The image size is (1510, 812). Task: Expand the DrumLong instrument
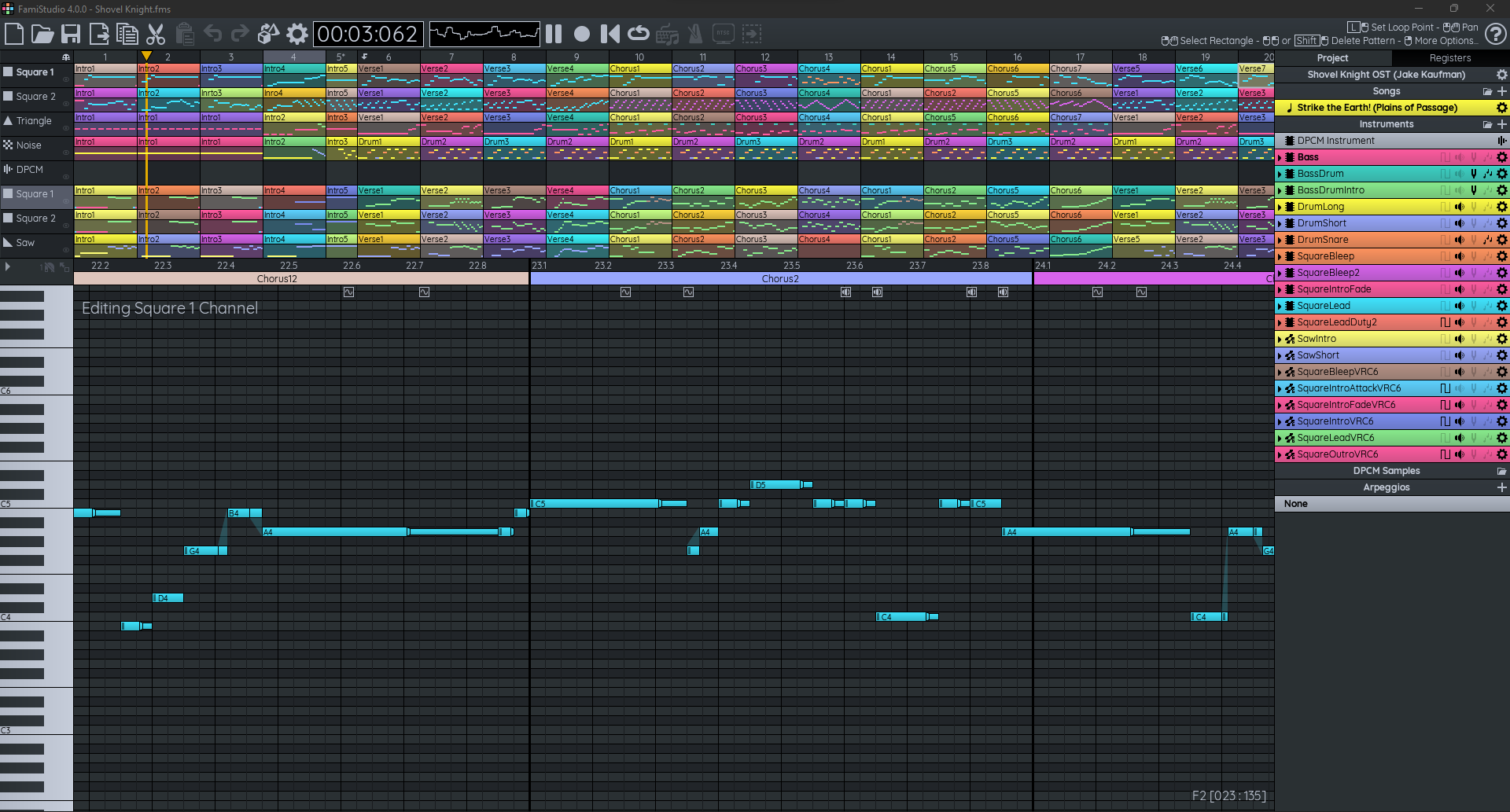tap(1280, 207)
